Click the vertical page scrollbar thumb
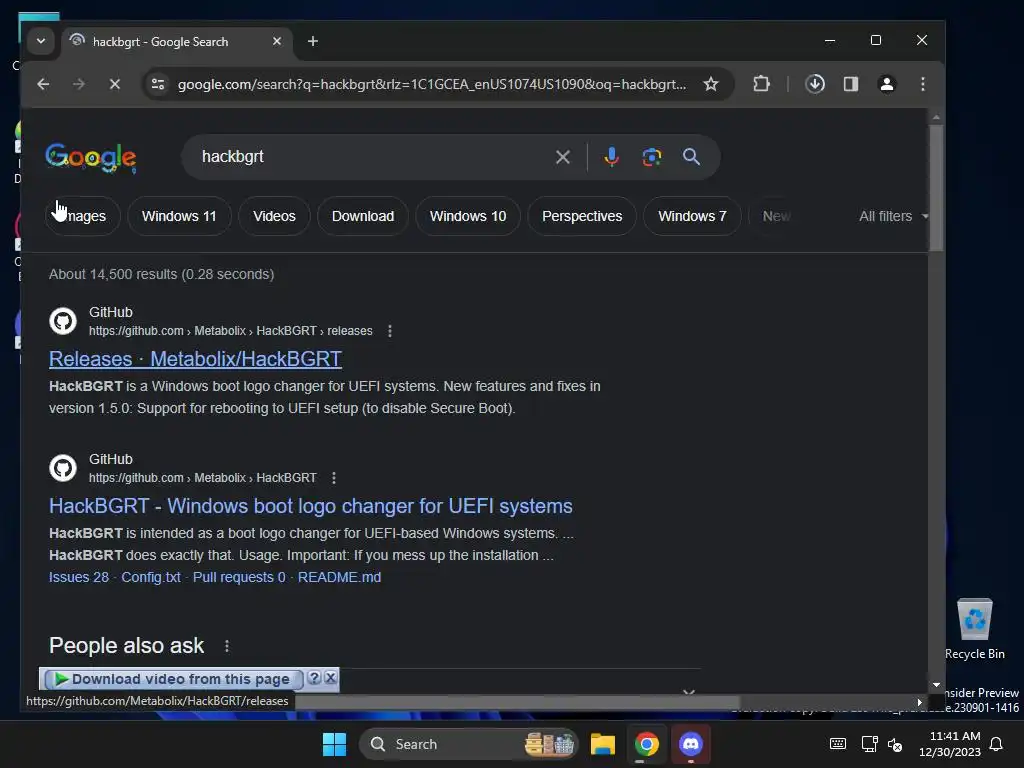The width and height of the screenshot is (1024, 768). click(x=936, y=187)
